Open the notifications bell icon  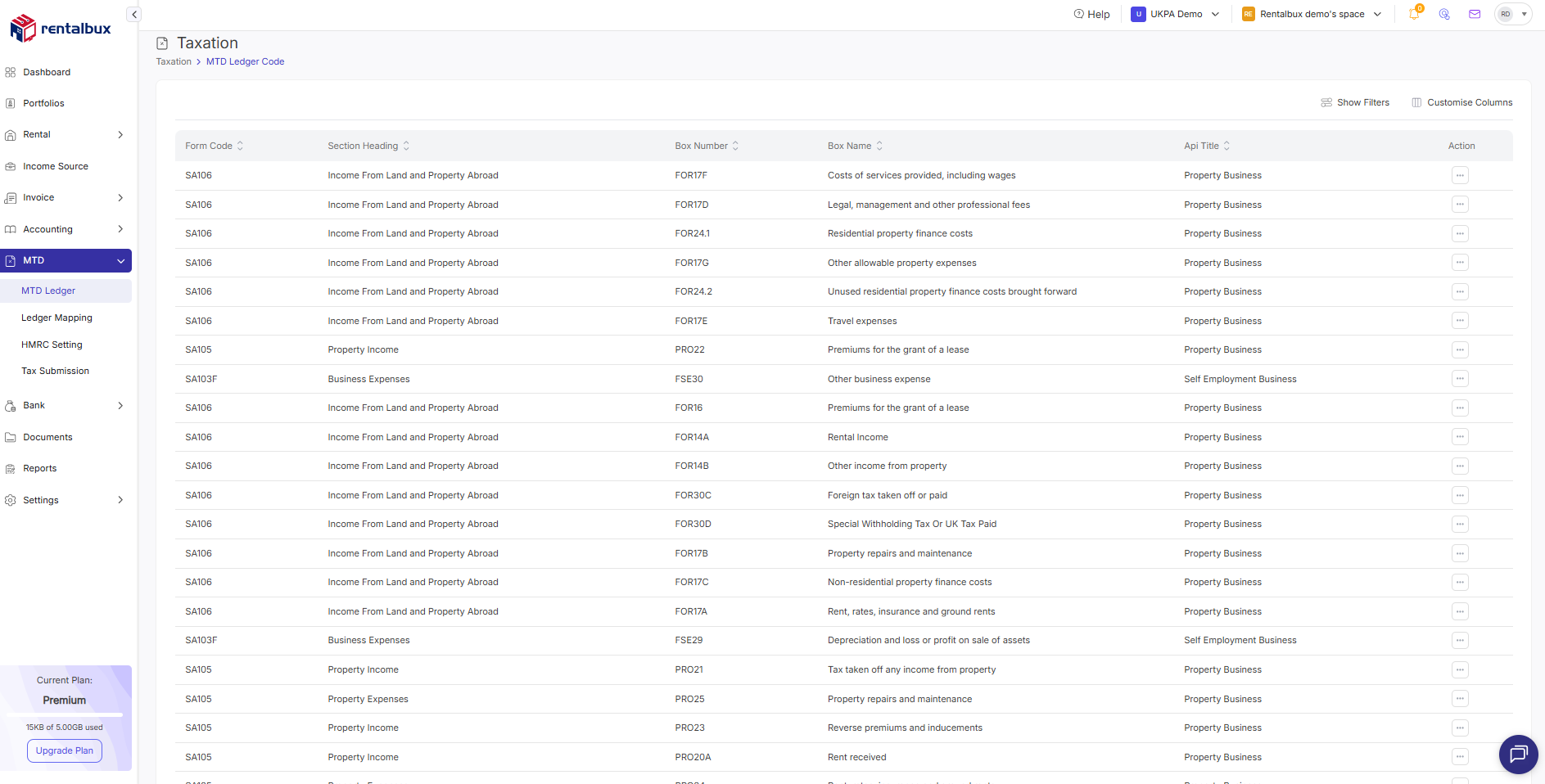1414,14
